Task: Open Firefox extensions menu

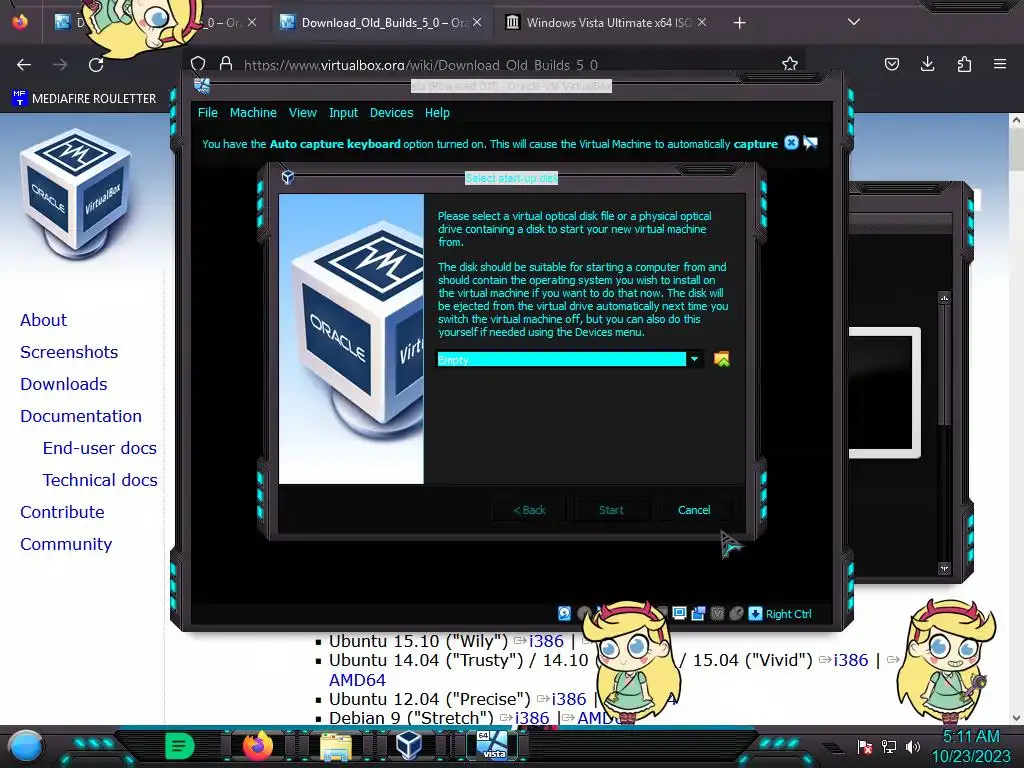Action: (964, 64)
